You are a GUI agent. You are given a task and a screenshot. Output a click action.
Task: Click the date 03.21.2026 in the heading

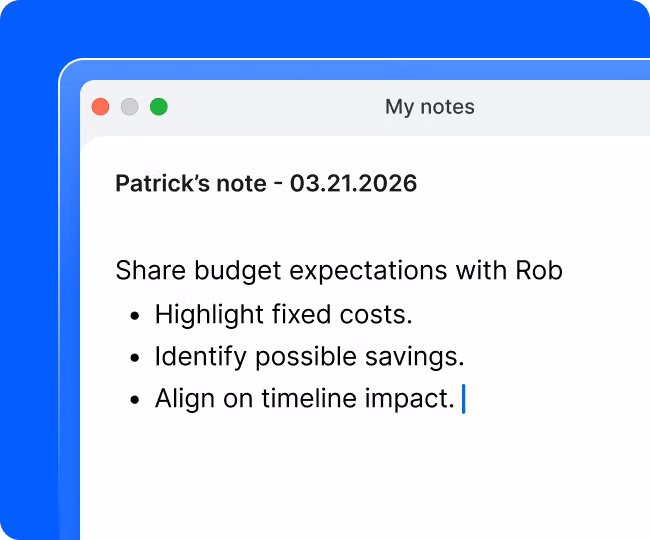[x=353, y=184]
